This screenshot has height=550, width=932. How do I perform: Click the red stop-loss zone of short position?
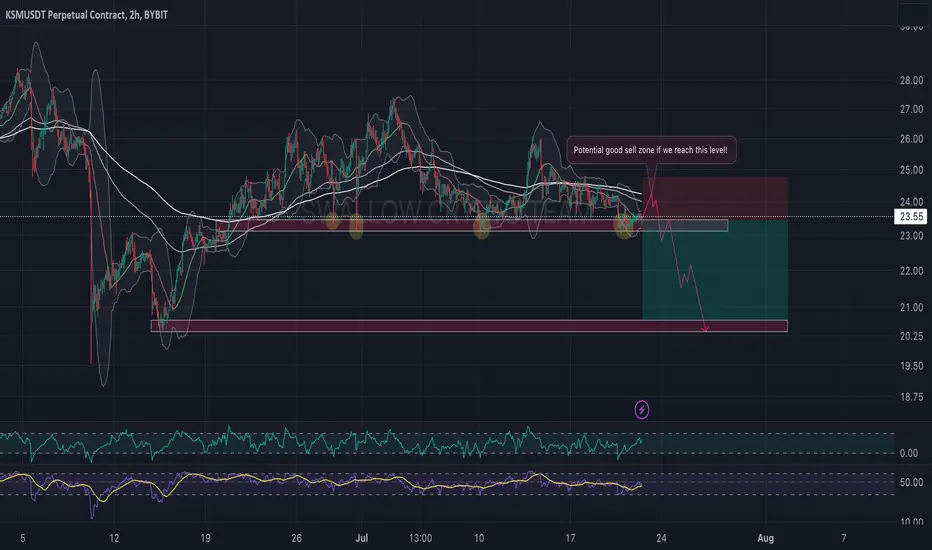click(715, 199)
